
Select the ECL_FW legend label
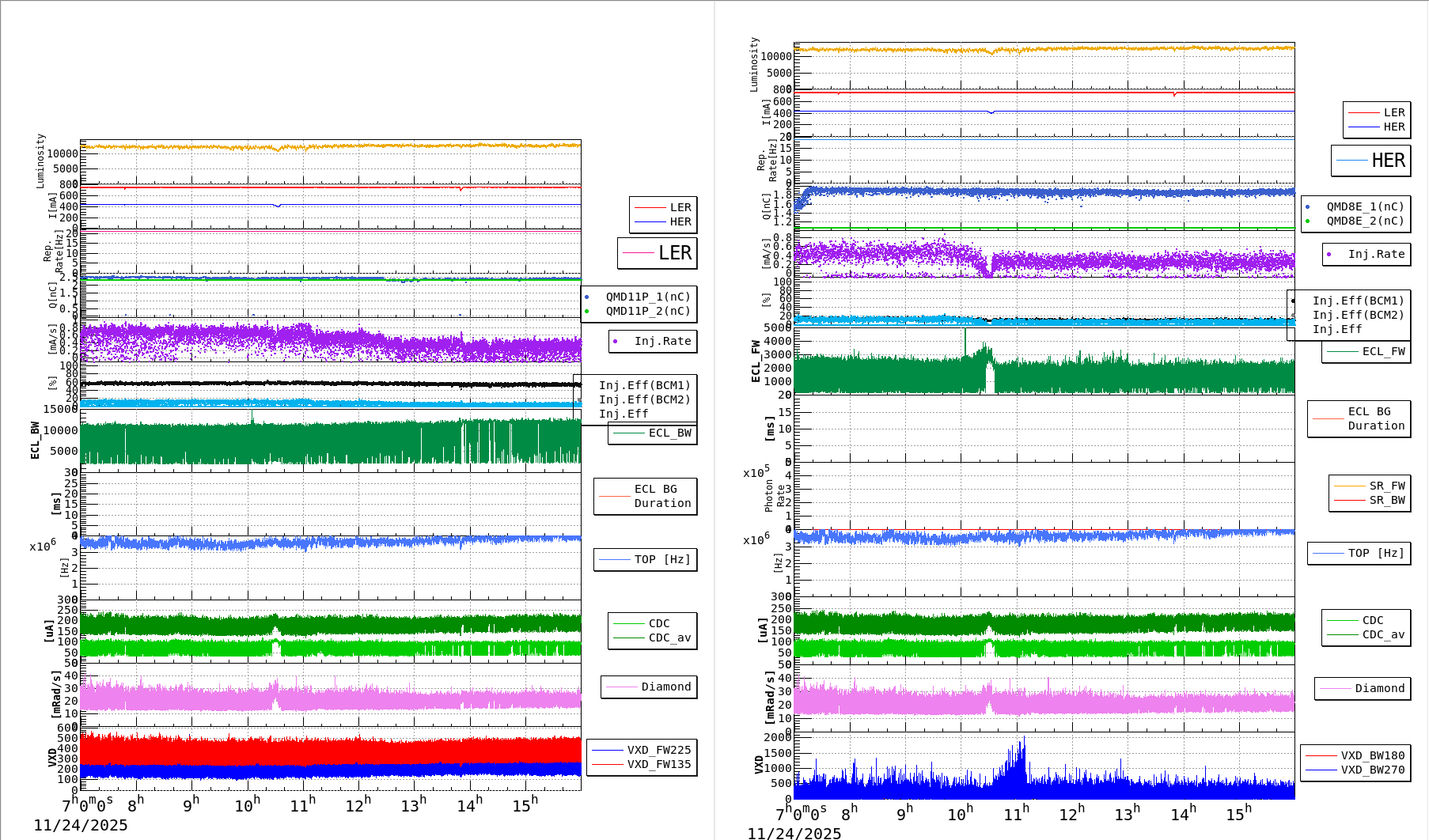(x=1383, y=352)
